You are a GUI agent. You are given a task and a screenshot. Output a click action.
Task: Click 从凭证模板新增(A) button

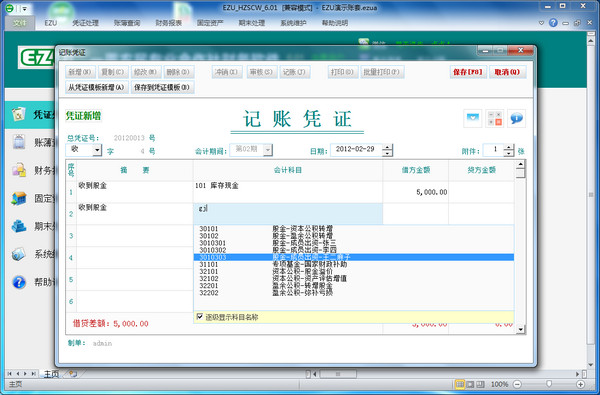pyautogui.click(x=96, y=87)
